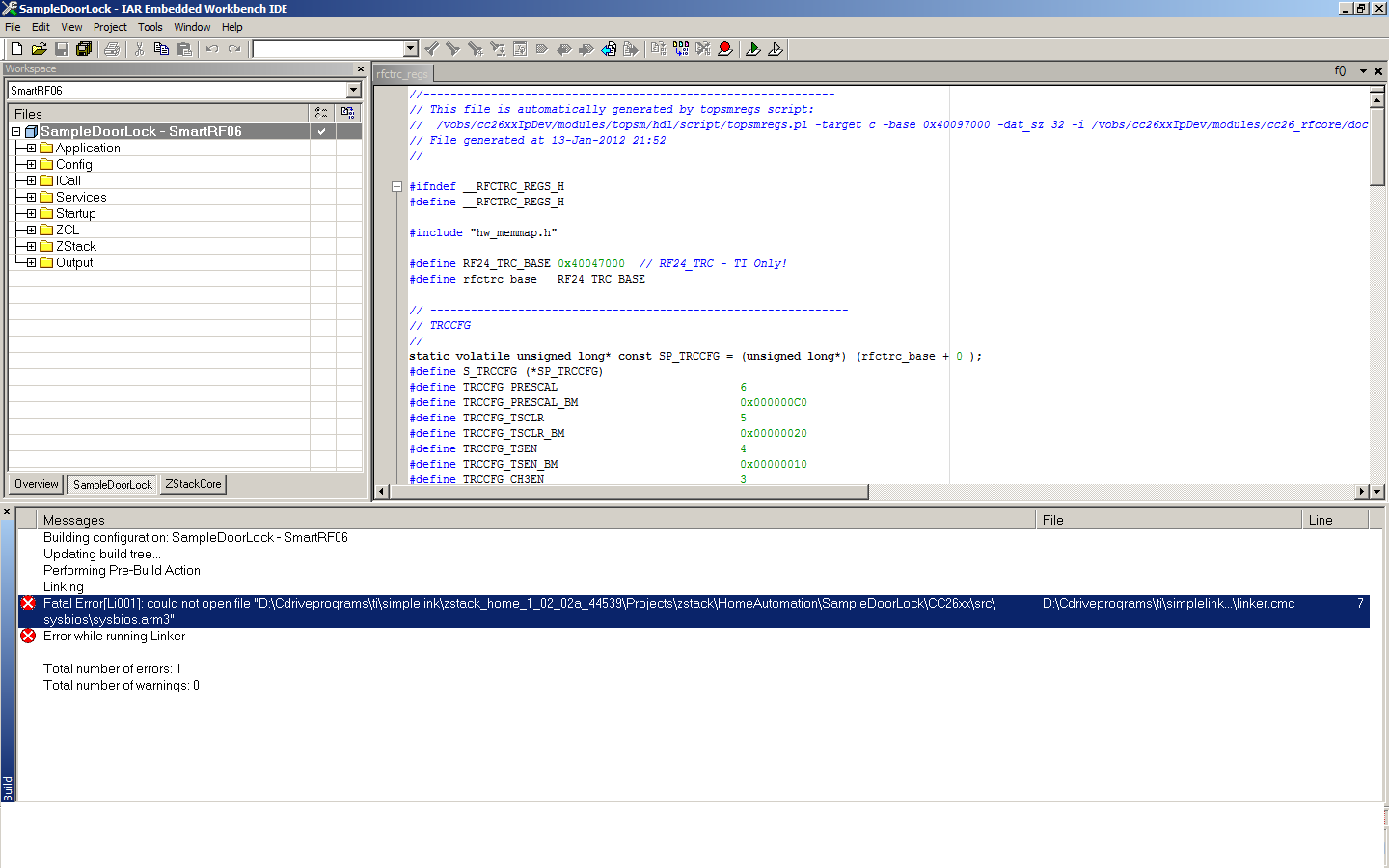Click the Copy toolbar icon
1389x868 pixels.
[161, 49]
